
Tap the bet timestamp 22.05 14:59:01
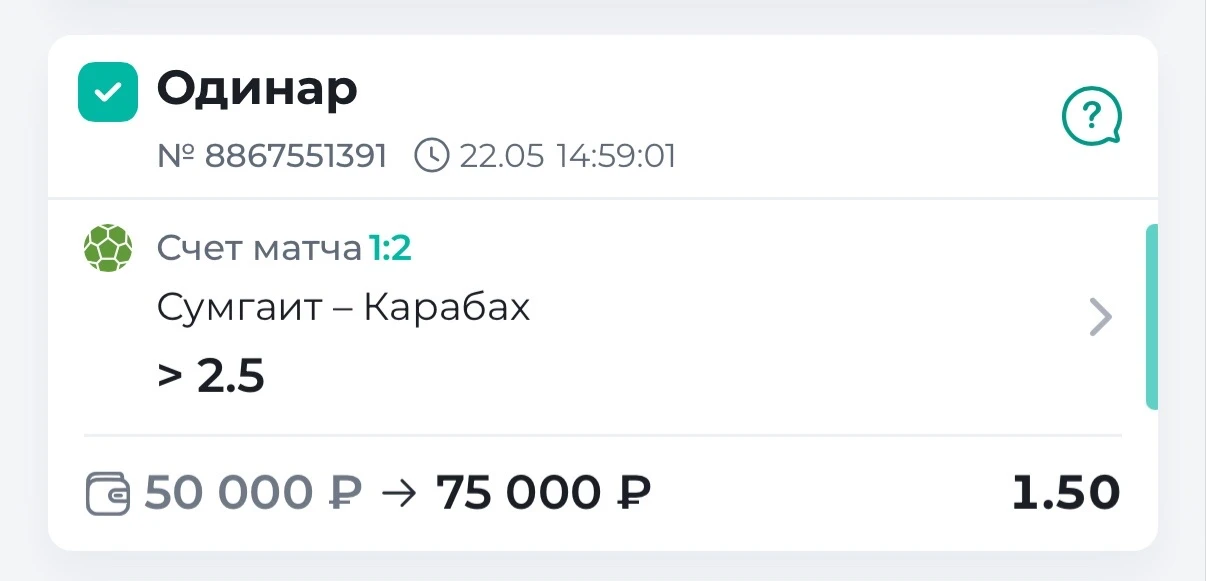point(568,156)
